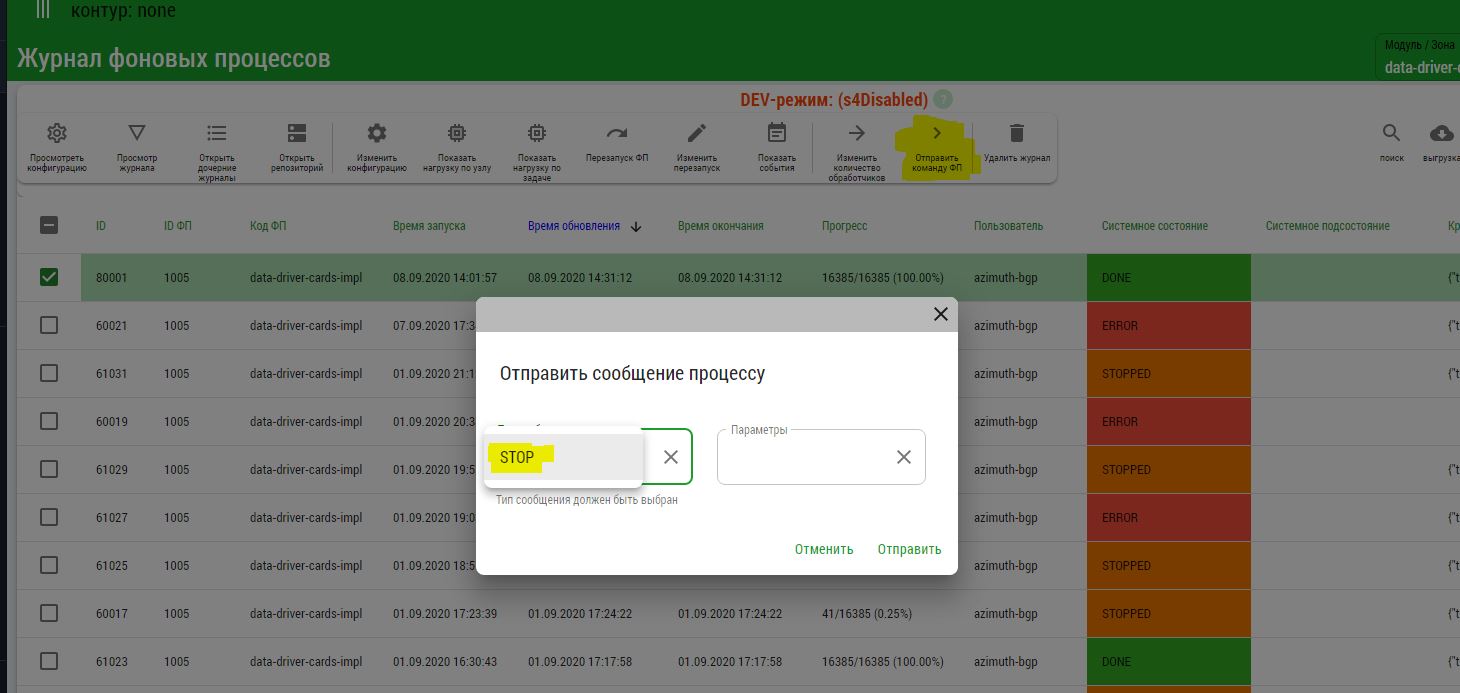Click 'Открыть дочерние журналы' list icon
This screenshot has height=693, width=1460.
(x=217, y=134)
